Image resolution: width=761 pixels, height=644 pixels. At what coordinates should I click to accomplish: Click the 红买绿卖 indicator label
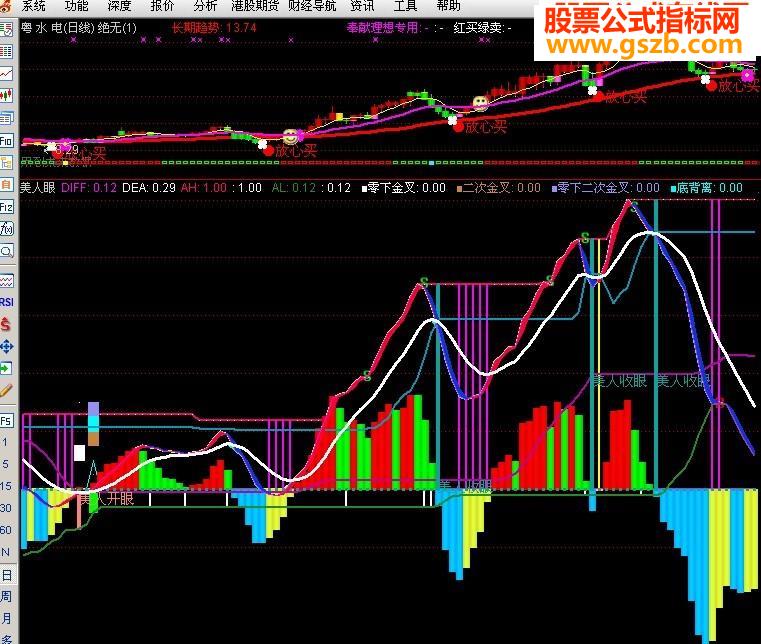[482, 28]
